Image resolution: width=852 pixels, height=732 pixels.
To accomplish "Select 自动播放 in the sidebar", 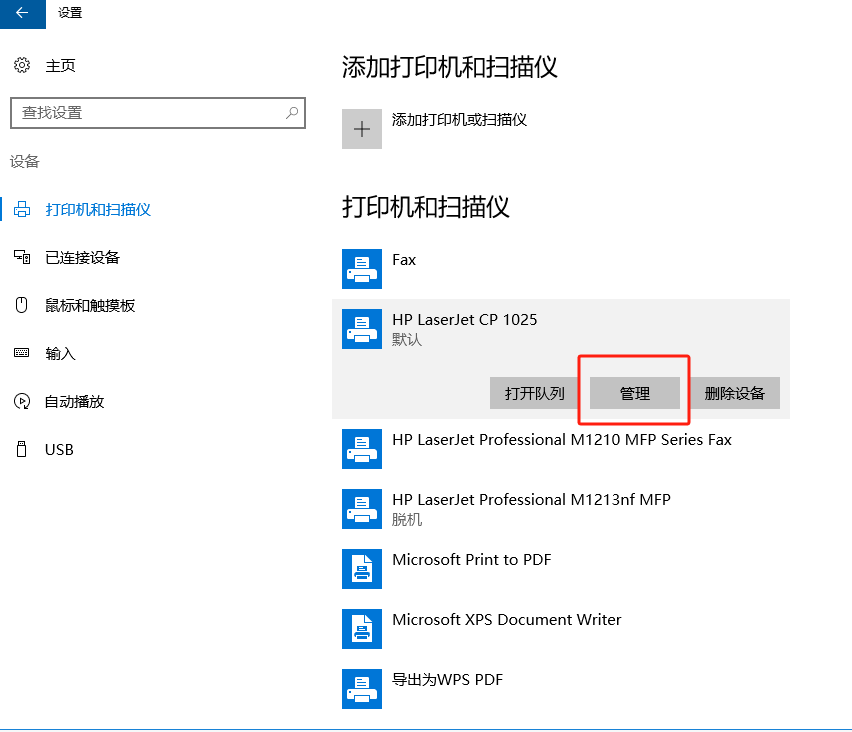I will [74, 401].
